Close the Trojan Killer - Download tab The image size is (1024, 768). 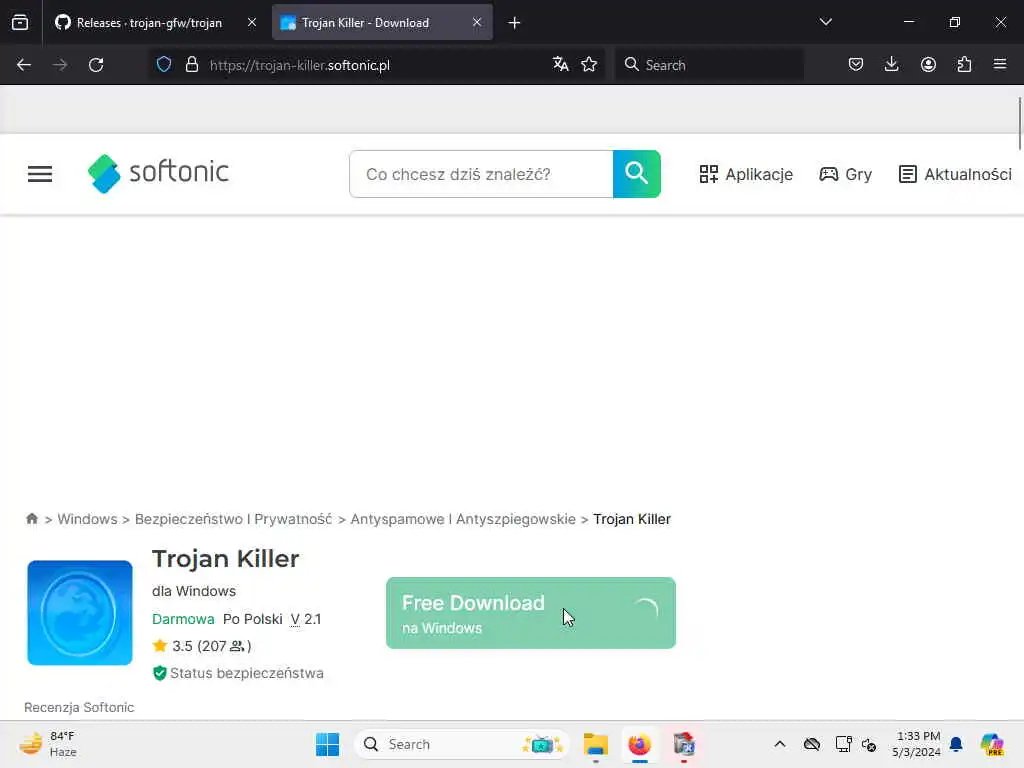tap(477, 23)
